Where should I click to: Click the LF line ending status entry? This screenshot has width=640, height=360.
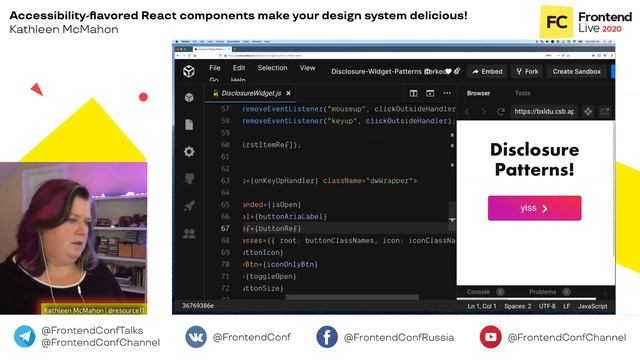567,306
